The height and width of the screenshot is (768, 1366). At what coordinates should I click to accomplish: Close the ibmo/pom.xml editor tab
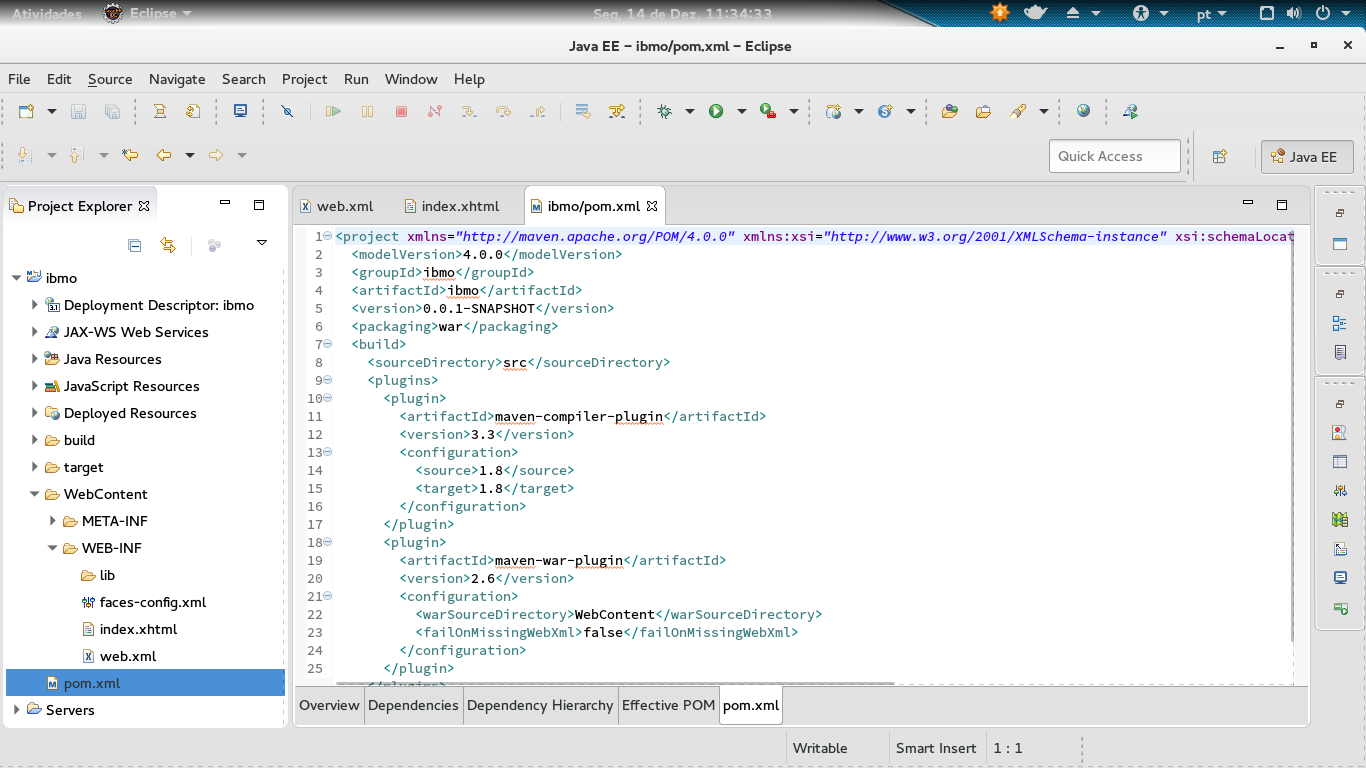tap(652, 206)
